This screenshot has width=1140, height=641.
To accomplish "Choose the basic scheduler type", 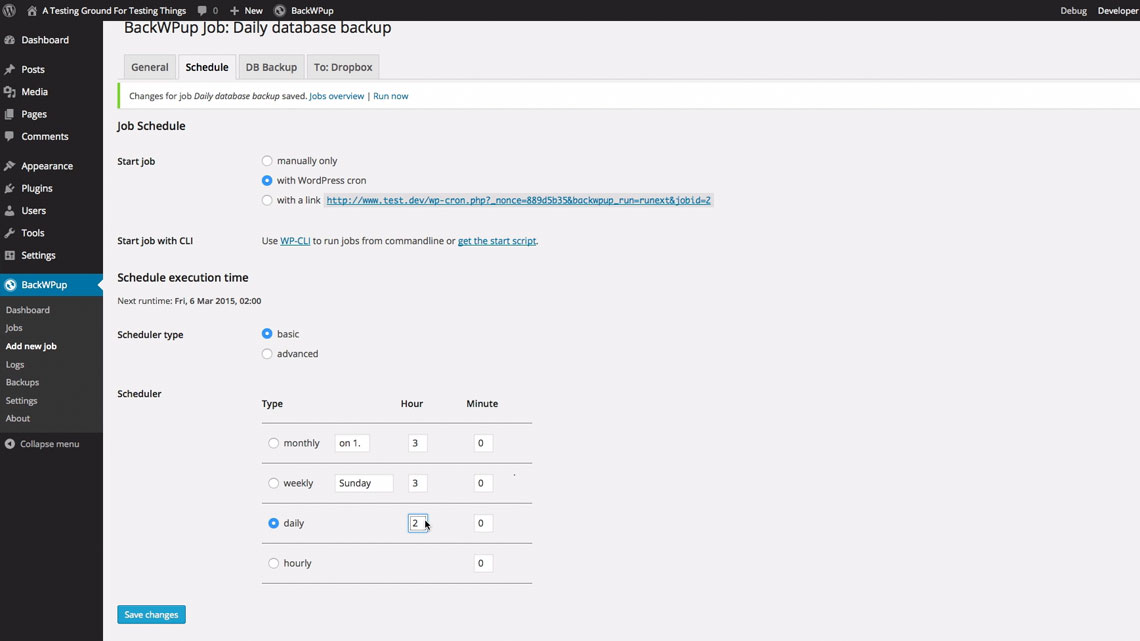I will 267,334.
